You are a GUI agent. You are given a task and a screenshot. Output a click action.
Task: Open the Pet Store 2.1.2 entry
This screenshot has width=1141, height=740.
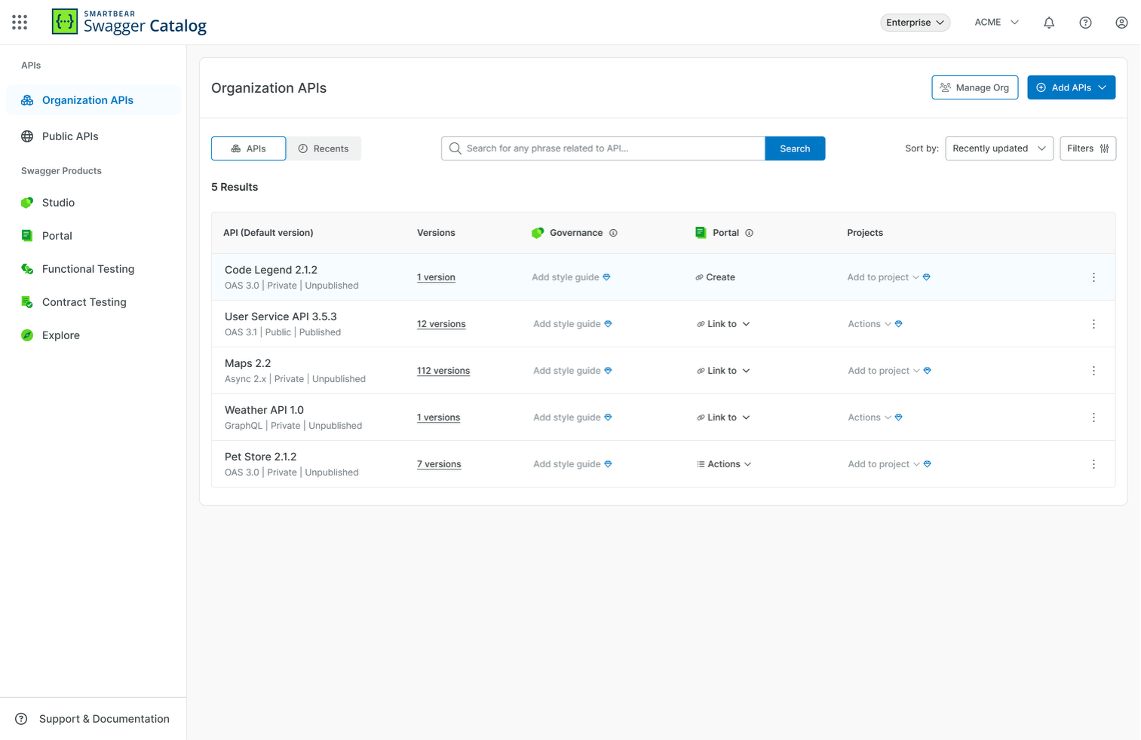pos(261,457)
